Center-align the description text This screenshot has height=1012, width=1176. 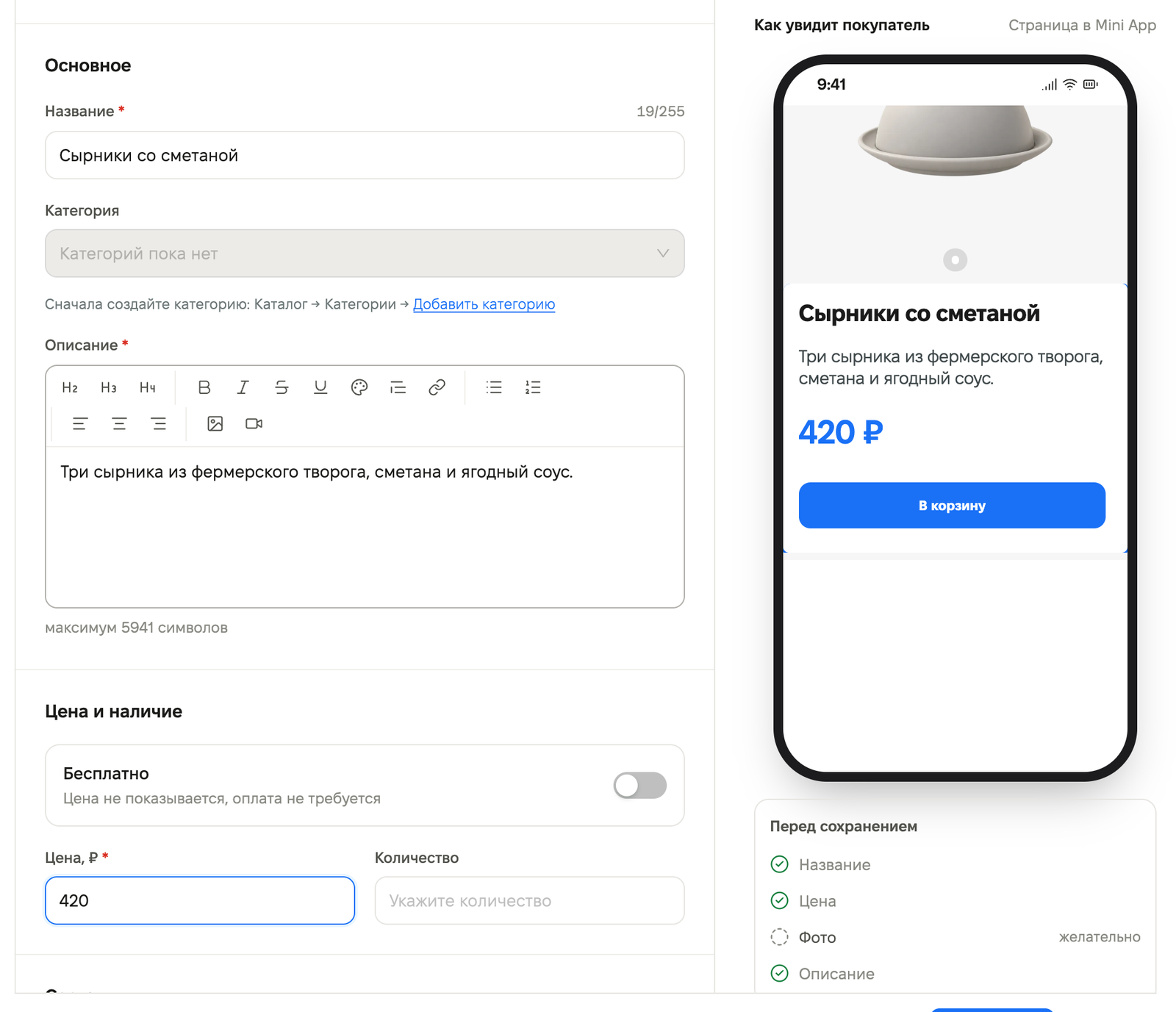click(119, 423)
